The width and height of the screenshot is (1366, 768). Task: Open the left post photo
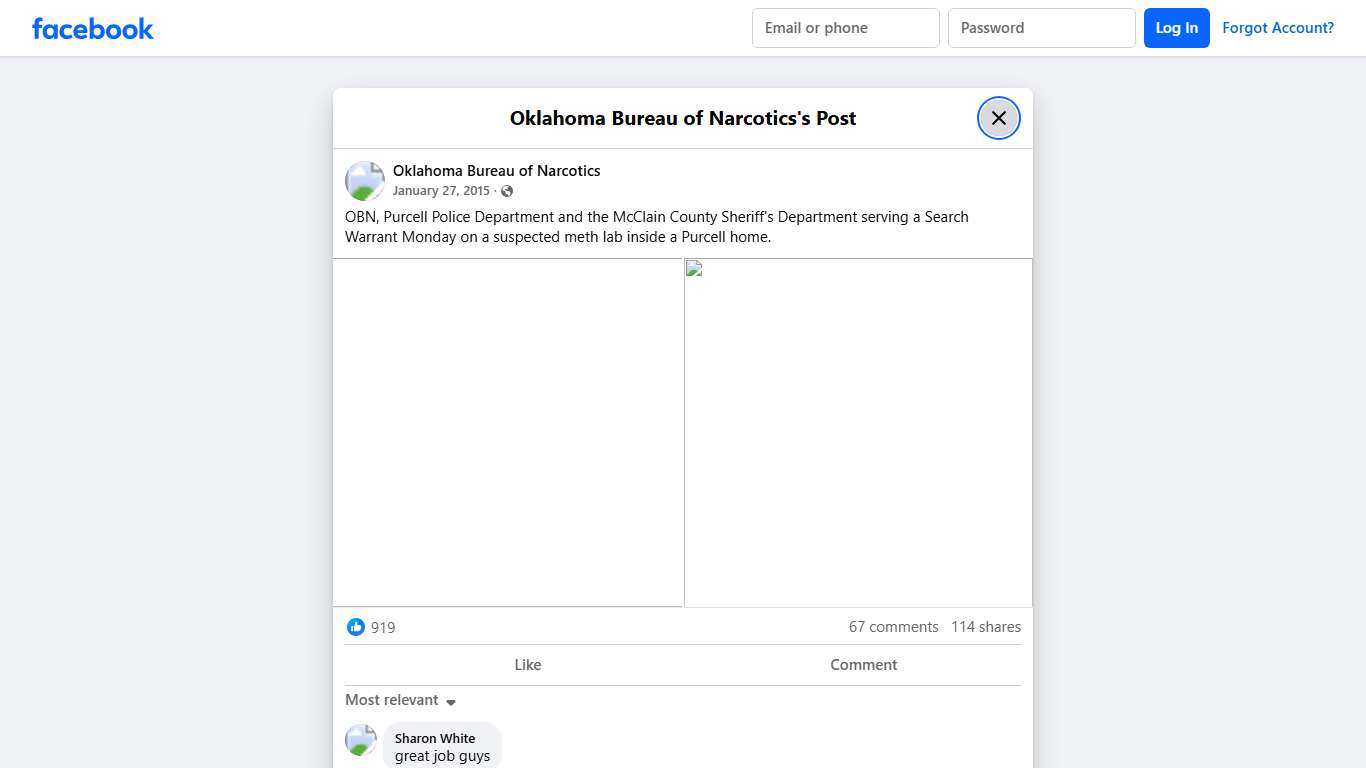(x=508, y=432)
